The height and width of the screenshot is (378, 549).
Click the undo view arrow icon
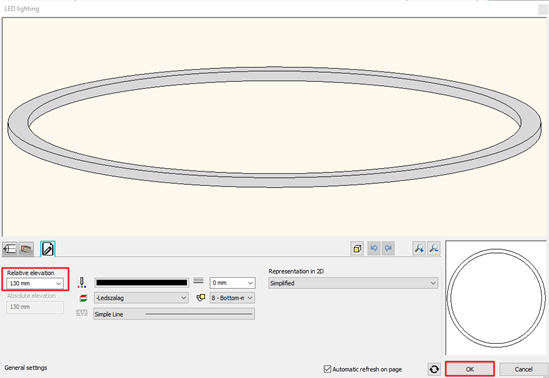pos(374,248)
